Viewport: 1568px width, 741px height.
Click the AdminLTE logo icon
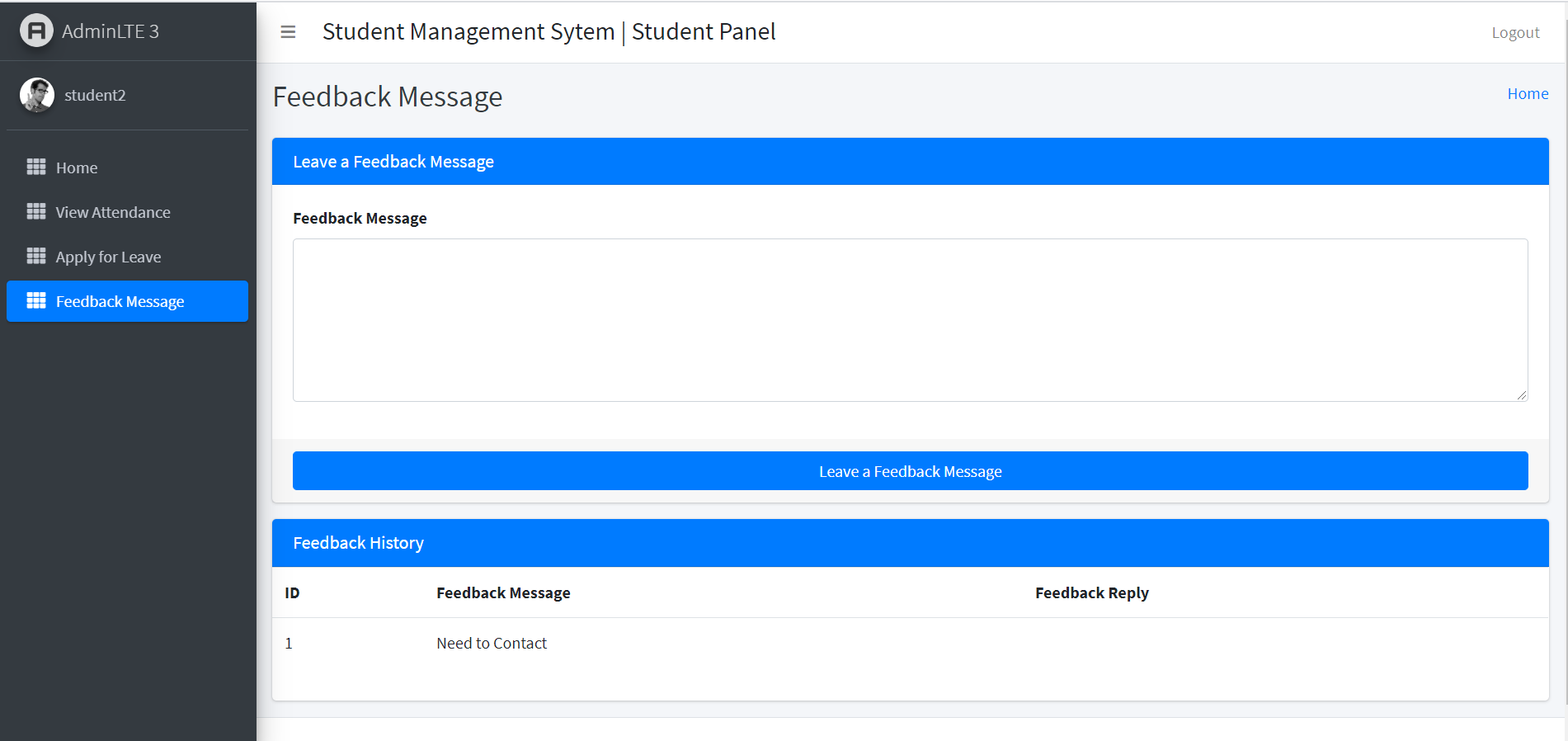click(x=36, y=31)
